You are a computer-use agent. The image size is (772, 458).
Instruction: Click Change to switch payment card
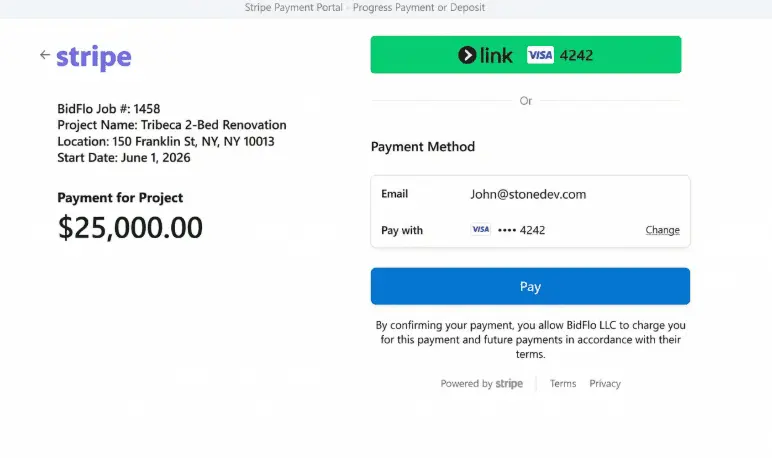(662, 230)
